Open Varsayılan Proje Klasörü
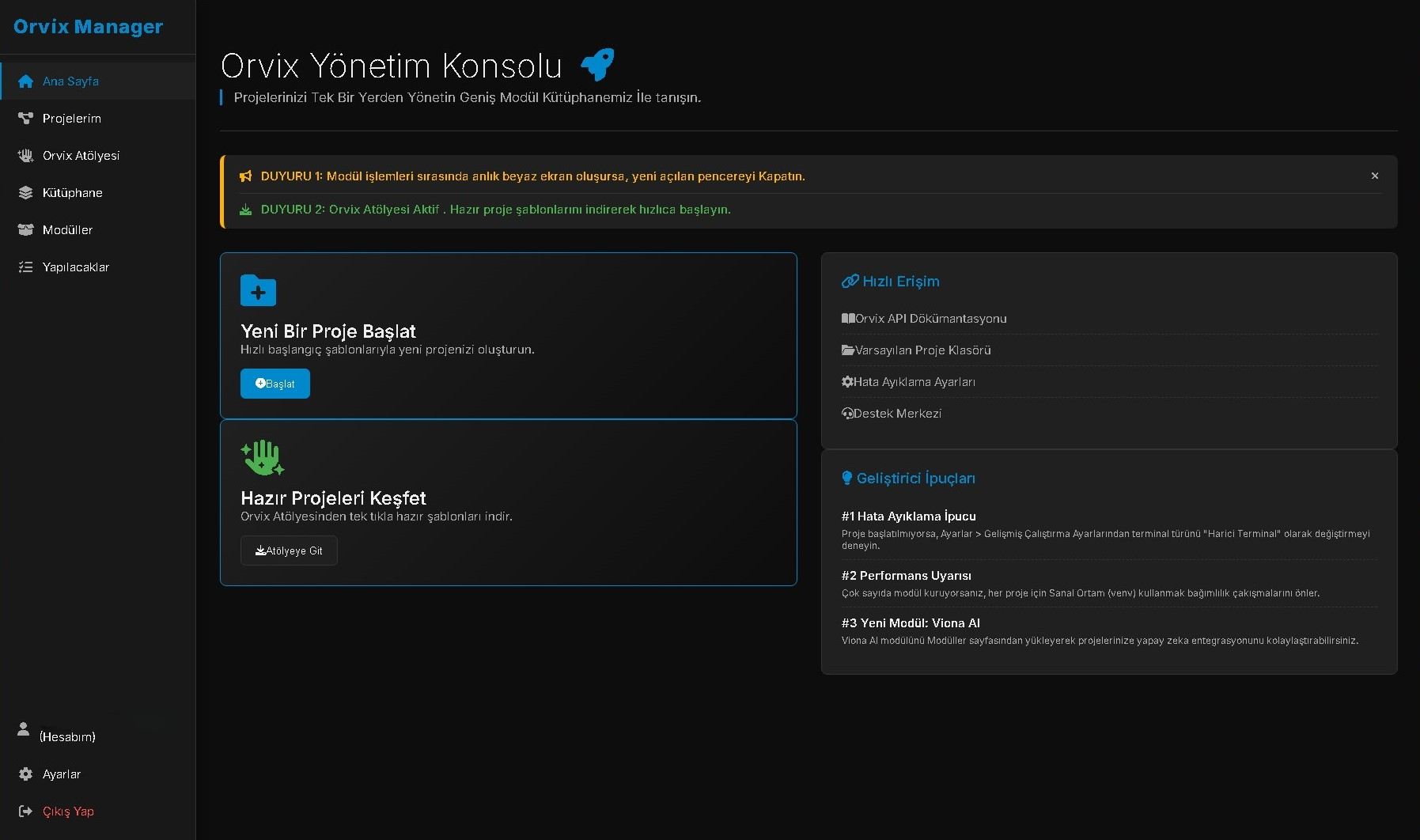1420x840 pixels. (x=915, y=350)
